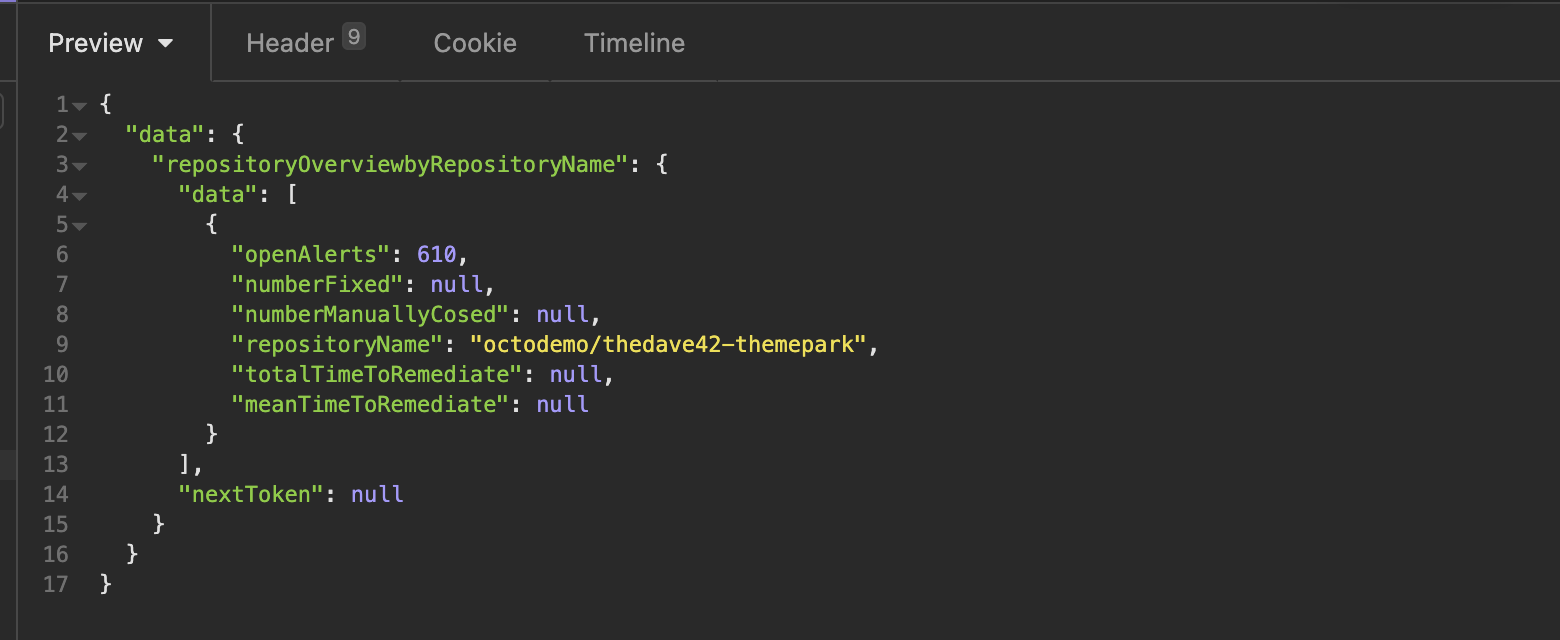
Task: Click line number 17 in the gutter
Action: click(x=56, y=584)
